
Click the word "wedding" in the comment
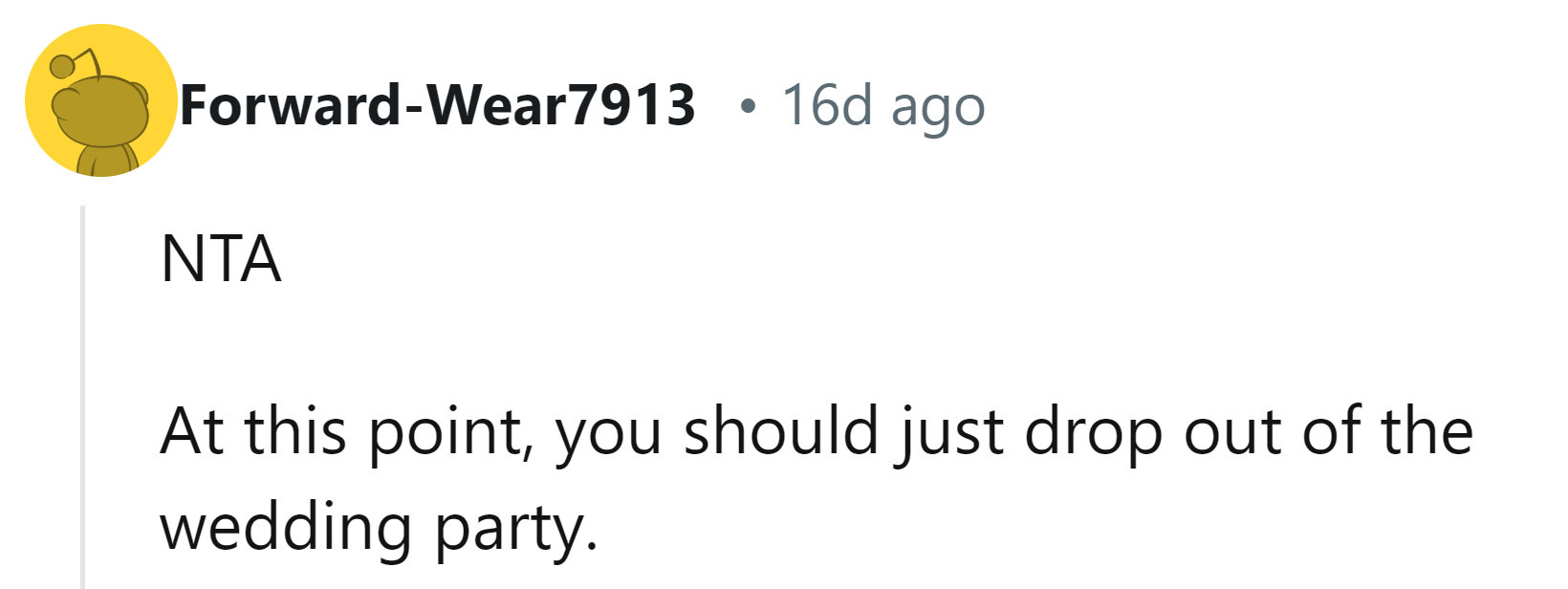pos(286,527)
